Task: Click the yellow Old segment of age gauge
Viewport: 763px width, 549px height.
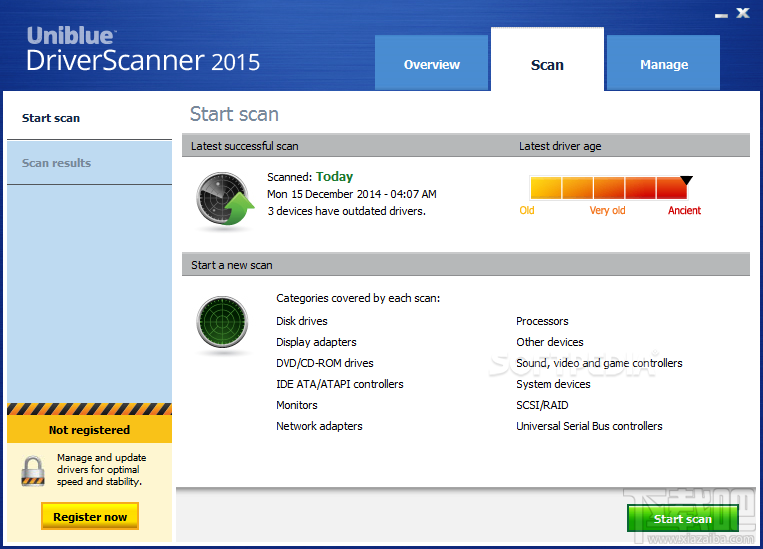Action: tap(545, 188)
